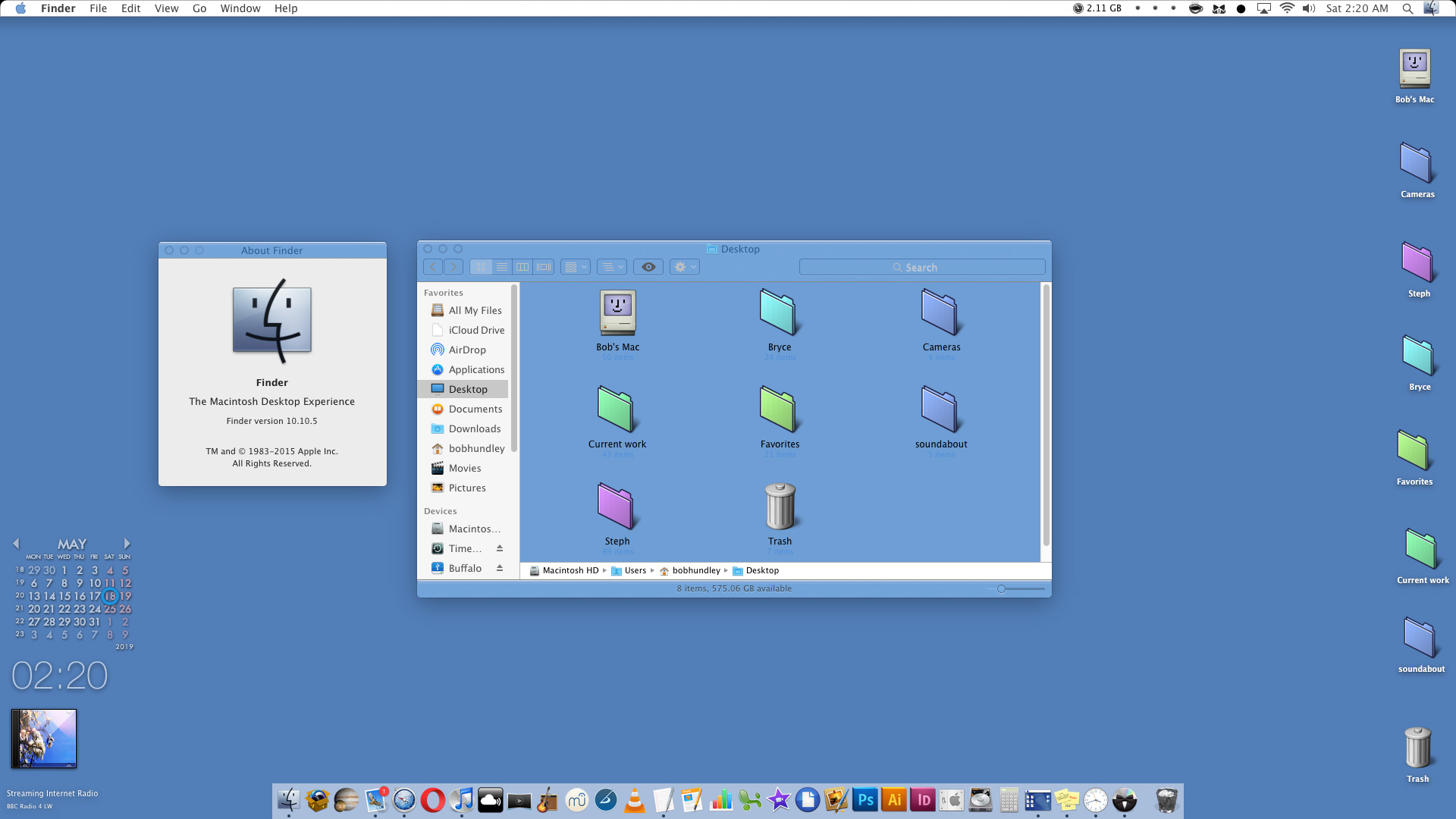Open the Arrange items dropdown
Image resolution: width=1456 pixels, height=819 pixels.
point(575,267)
